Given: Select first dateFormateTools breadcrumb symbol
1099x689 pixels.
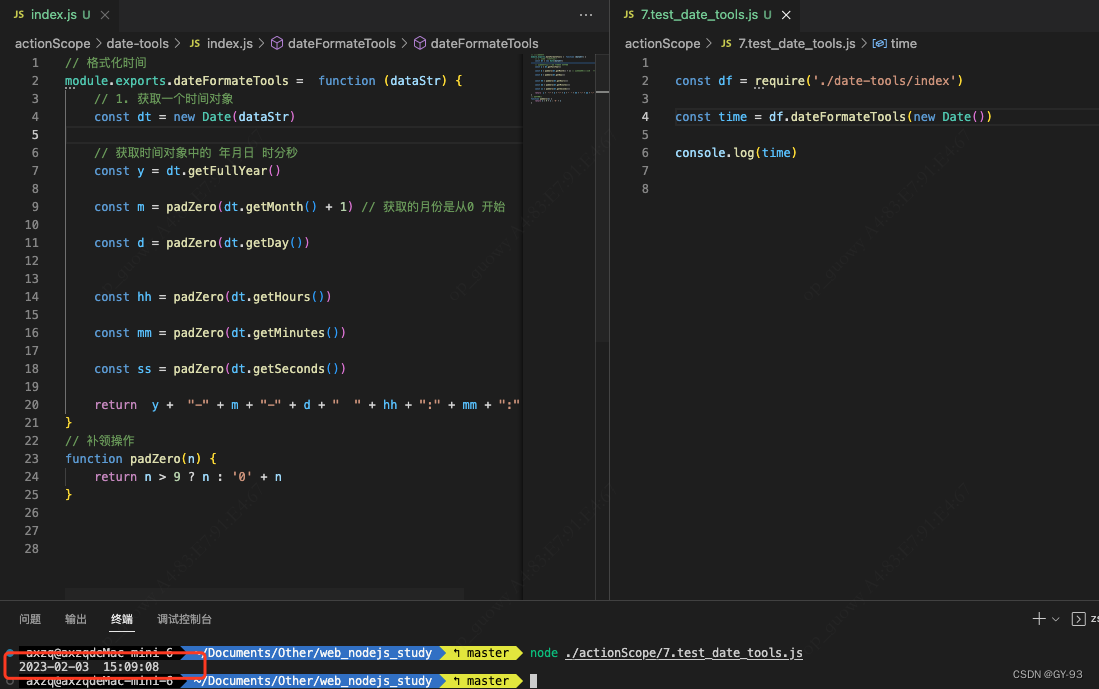Looking at the screenshot, I should [341, 43].
